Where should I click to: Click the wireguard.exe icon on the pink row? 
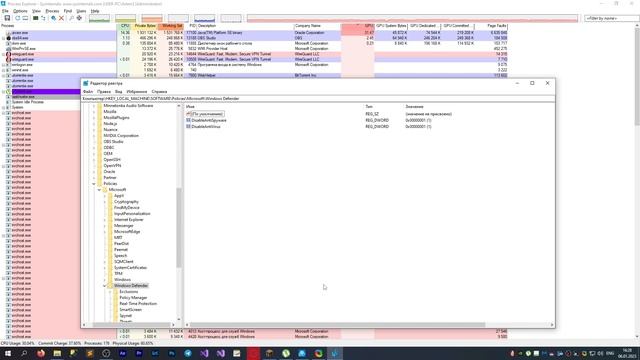[x=9, y=54]
